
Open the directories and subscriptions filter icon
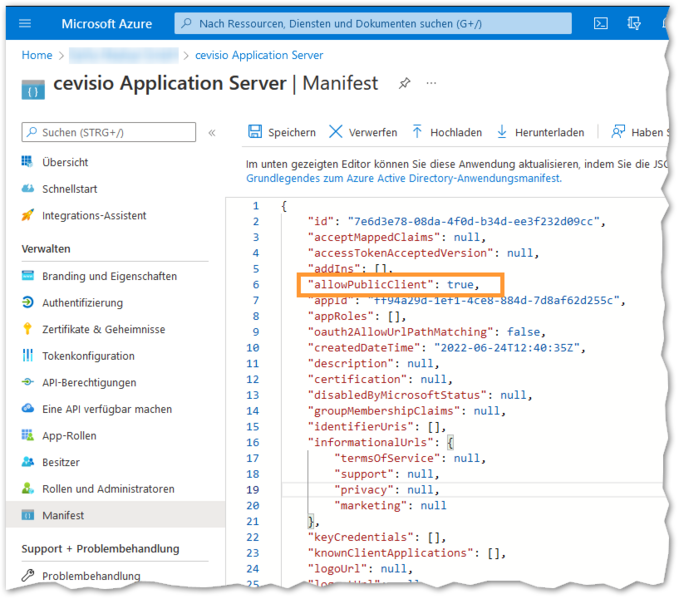pos(634,23)
